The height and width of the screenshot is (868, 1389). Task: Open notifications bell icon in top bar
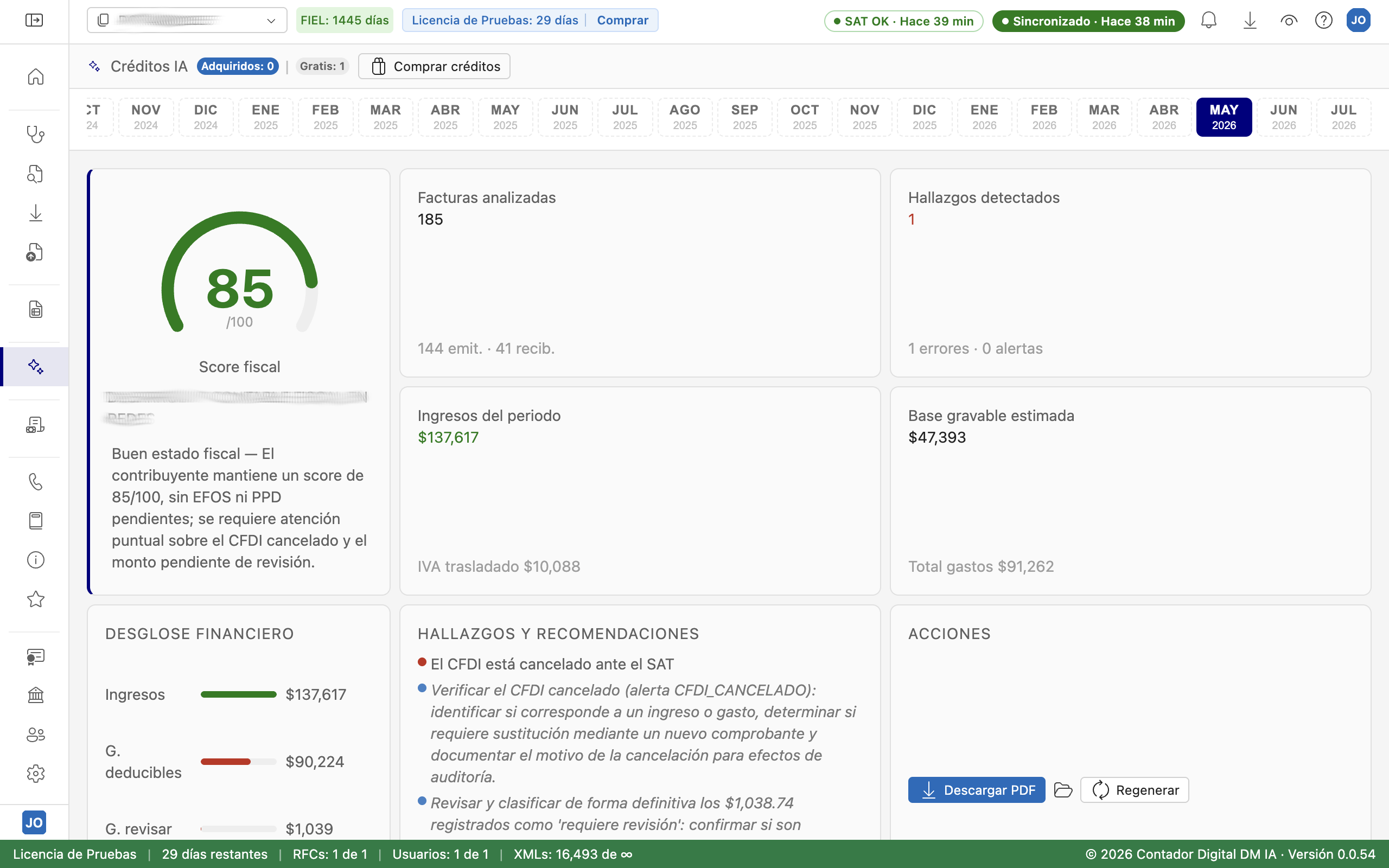1209,21
